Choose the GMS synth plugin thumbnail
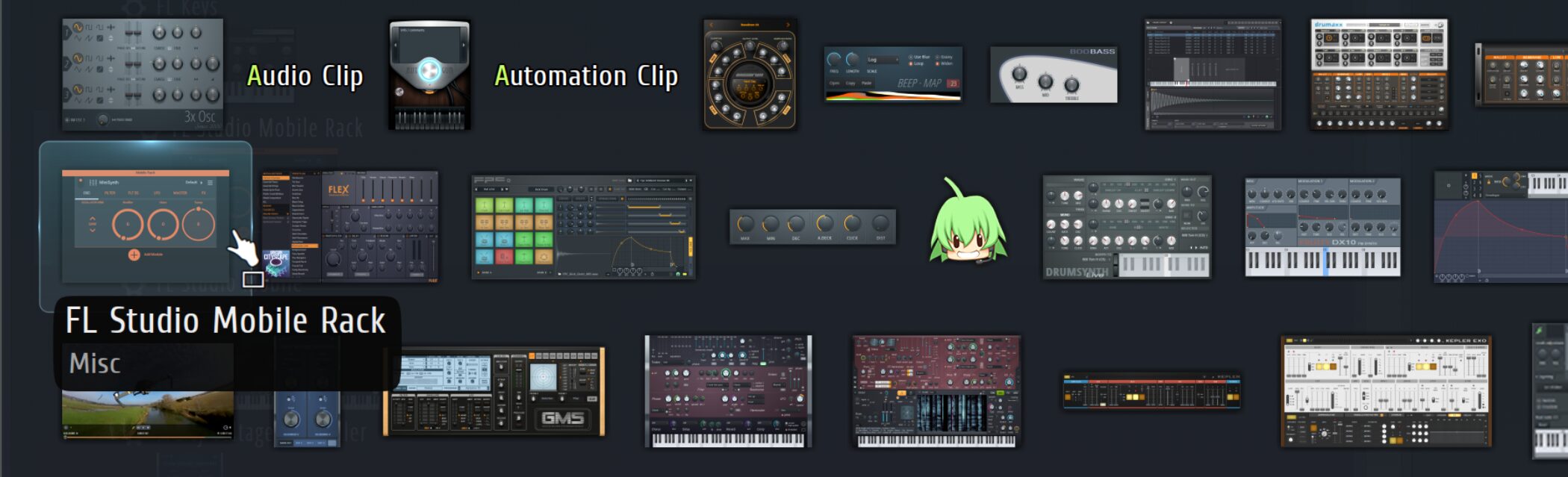 pos(494,391)
